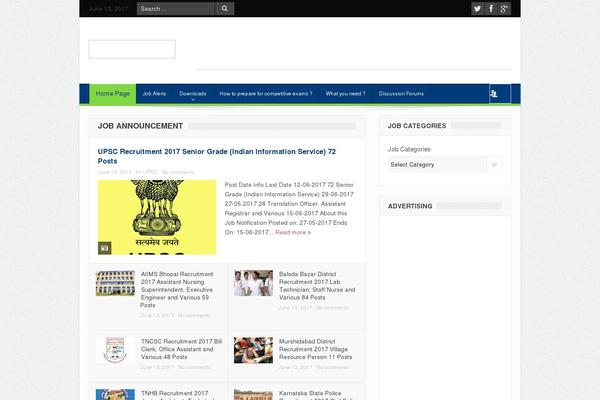
Task: Click the date in the top bar
Action: pyautogui.click(x=108, y=9)
